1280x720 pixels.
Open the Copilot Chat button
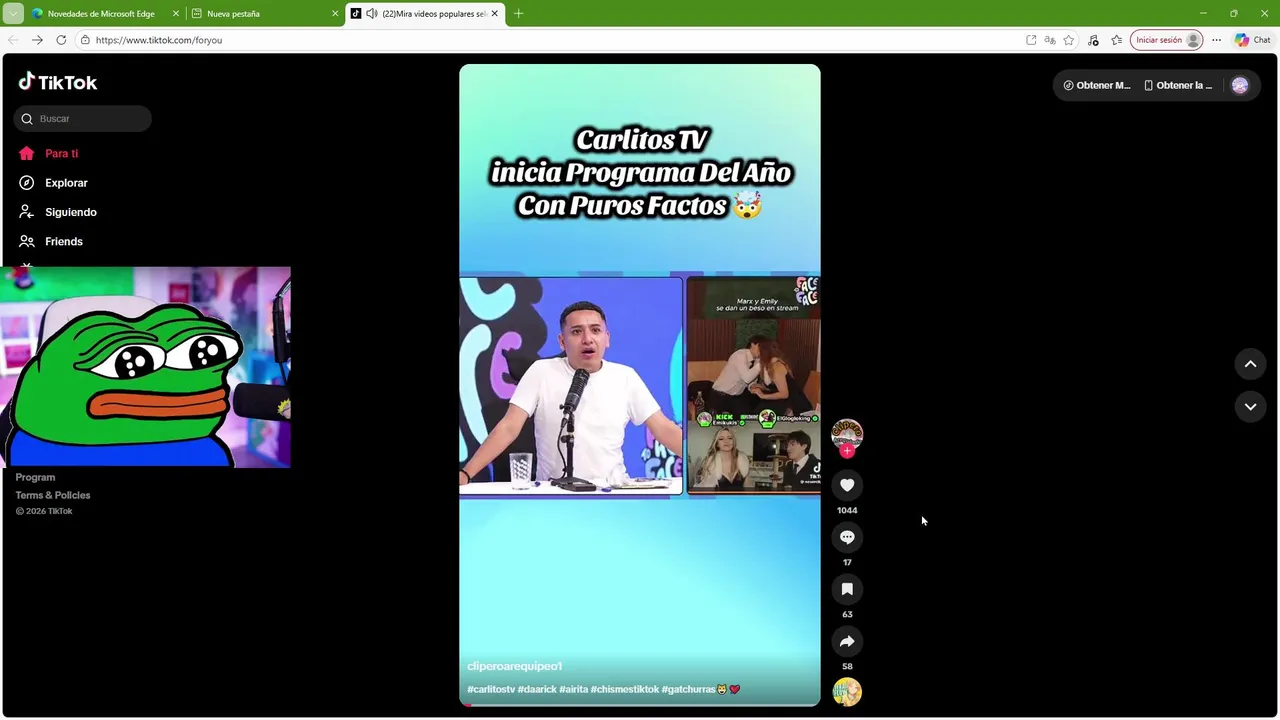1253,40
